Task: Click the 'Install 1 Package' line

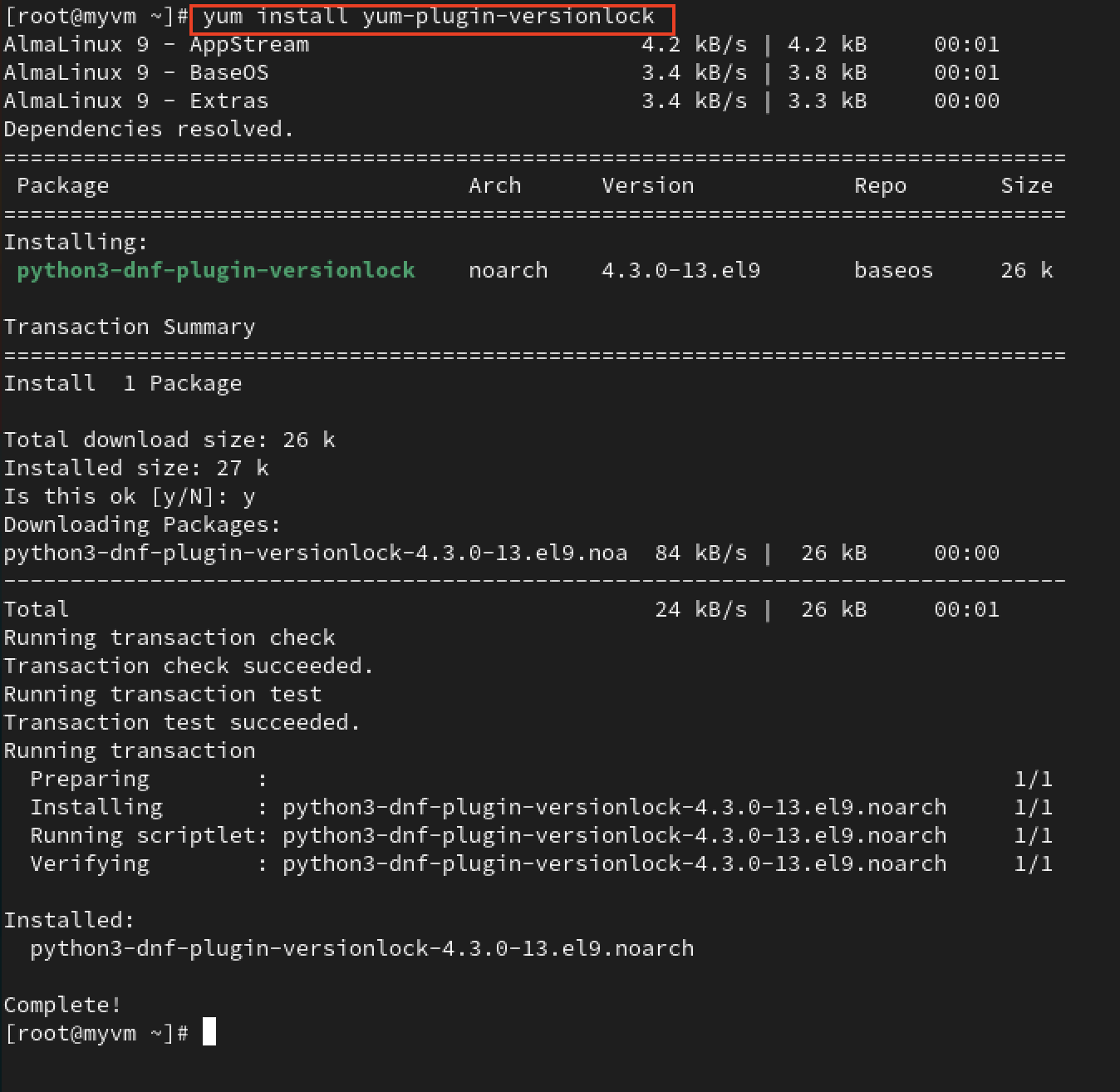Action: tap(123, 383)
